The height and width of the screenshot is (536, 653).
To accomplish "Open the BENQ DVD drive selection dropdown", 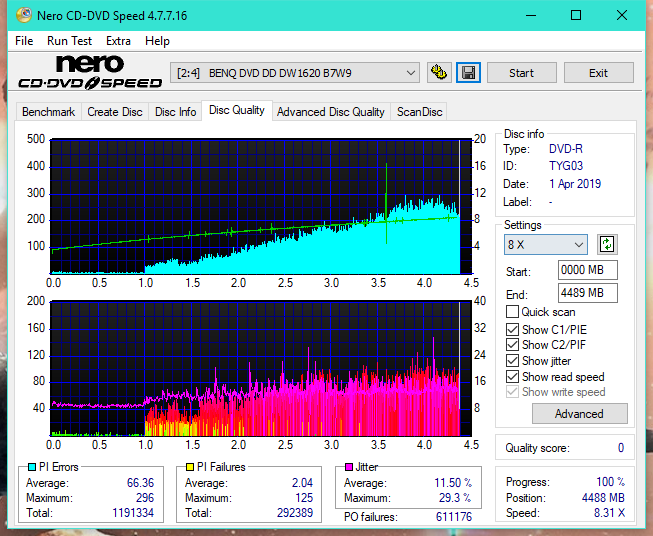I will [x=294, y=73].
